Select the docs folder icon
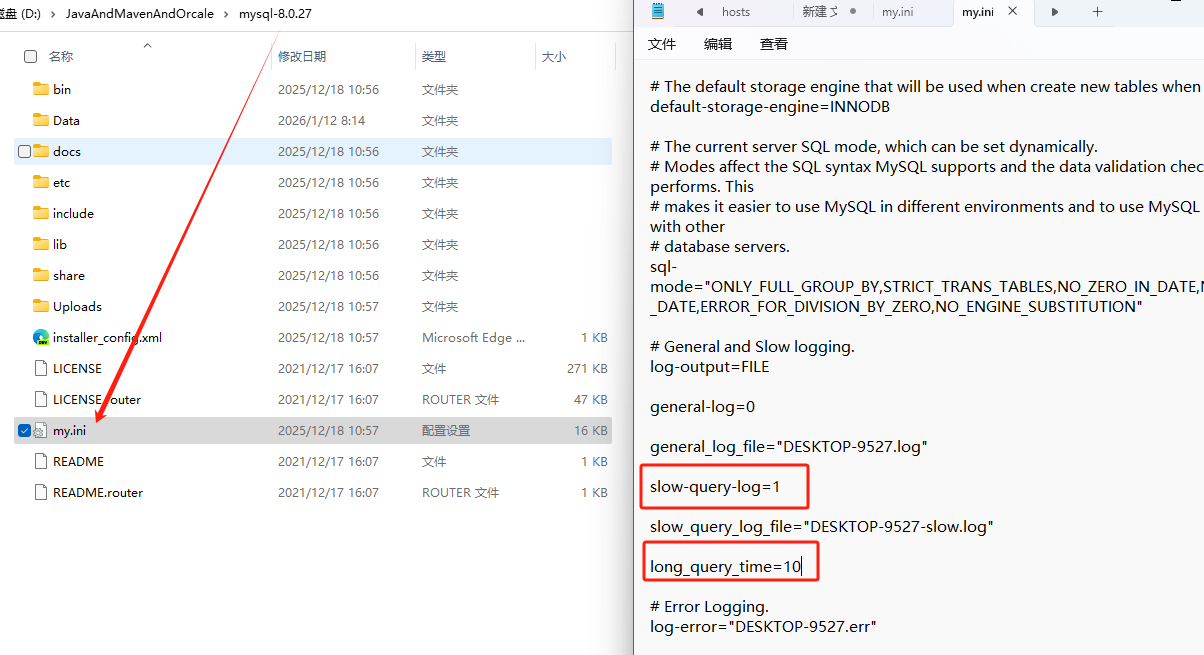Viewport: 1204px width, 655px height. pyautogui.click(x=41, y=151)
